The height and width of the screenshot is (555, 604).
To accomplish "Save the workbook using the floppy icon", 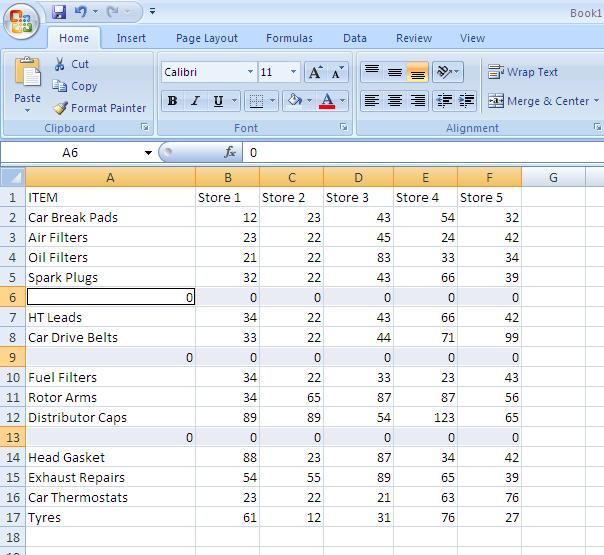I will (x=59, y=12).
